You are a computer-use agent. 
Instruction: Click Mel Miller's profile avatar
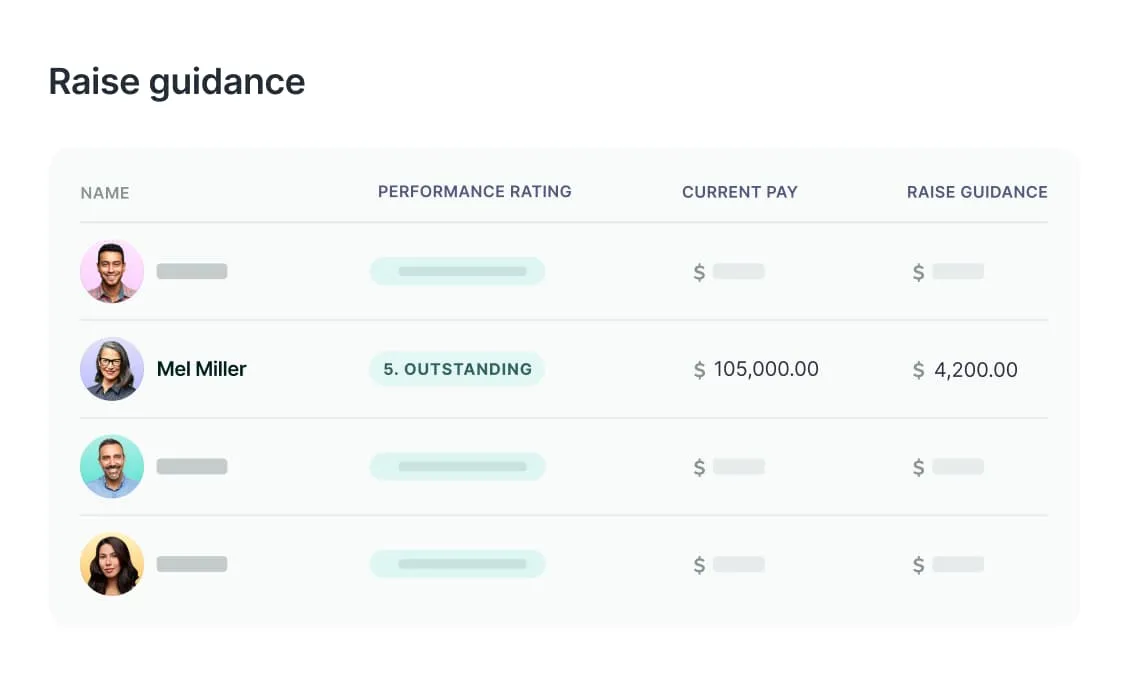(x=112, y=369)
